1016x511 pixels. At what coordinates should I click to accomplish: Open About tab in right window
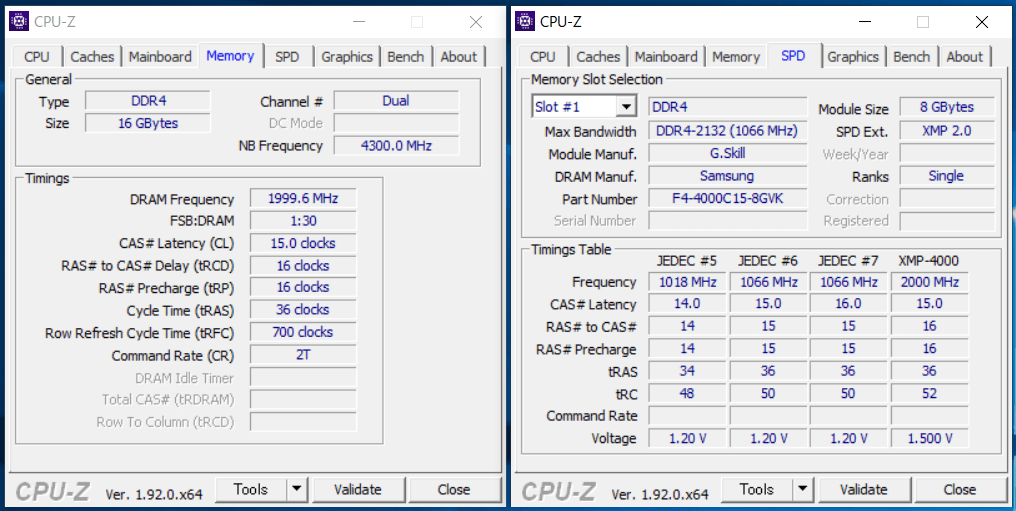965,57
